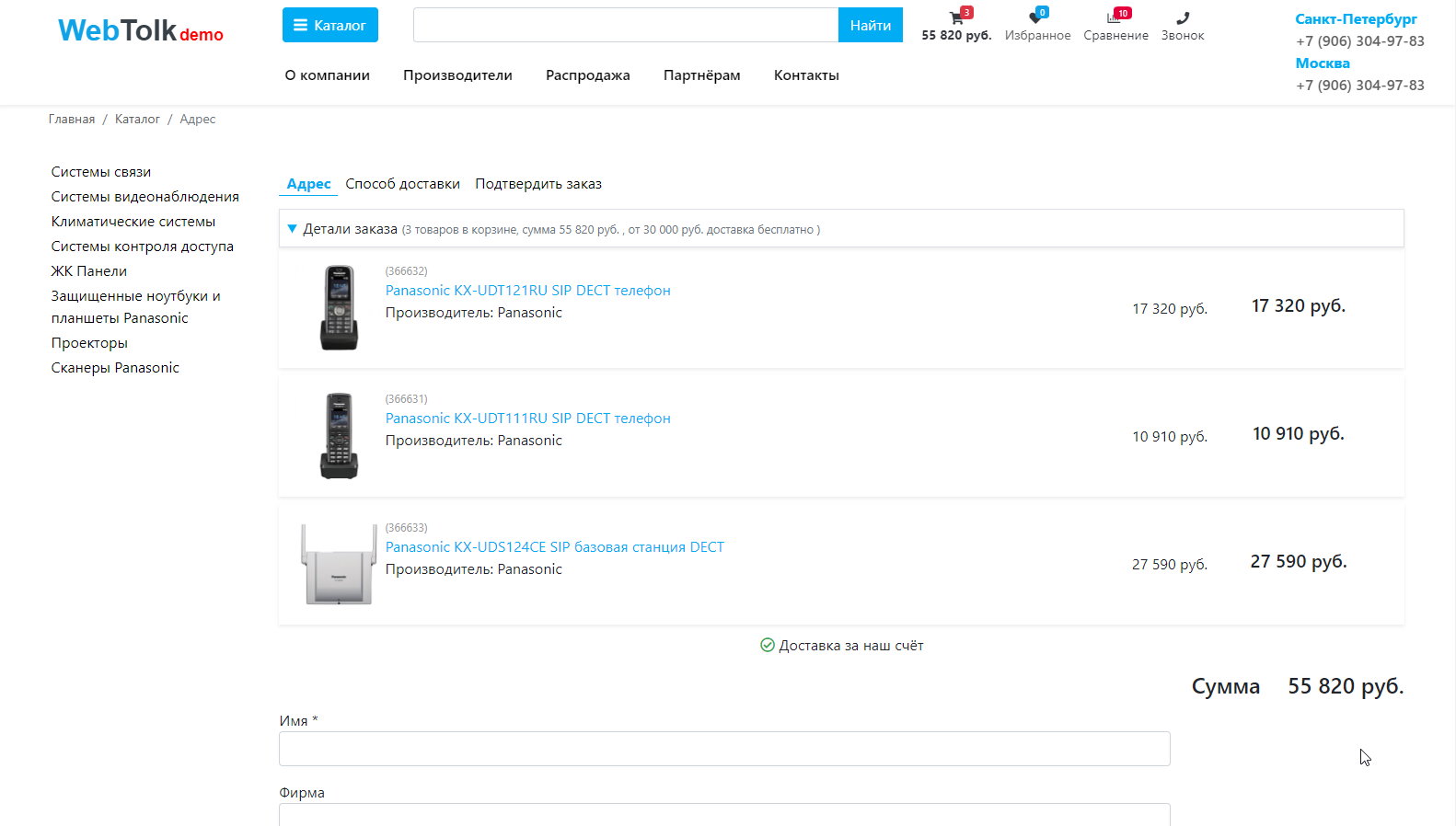Click inside the Имя input field
Image resolution: width=1456 pixels, height=826 pixels.
pos(723,749)
